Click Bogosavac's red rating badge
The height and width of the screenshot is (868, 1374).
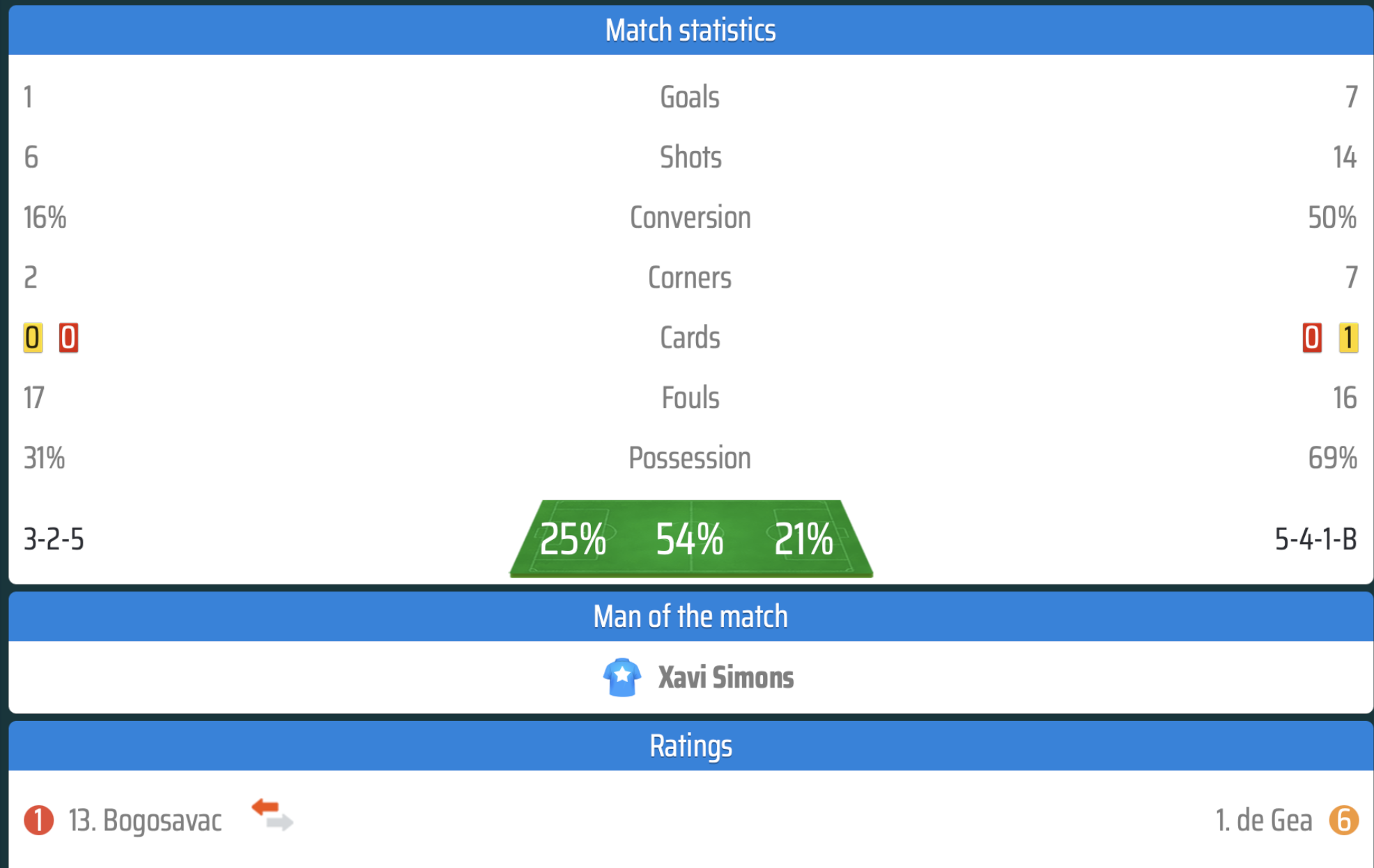38,820
